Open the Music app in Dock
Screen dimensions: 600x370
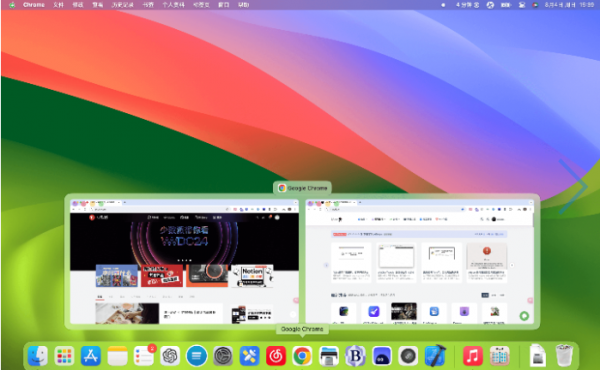click(473, 356)
